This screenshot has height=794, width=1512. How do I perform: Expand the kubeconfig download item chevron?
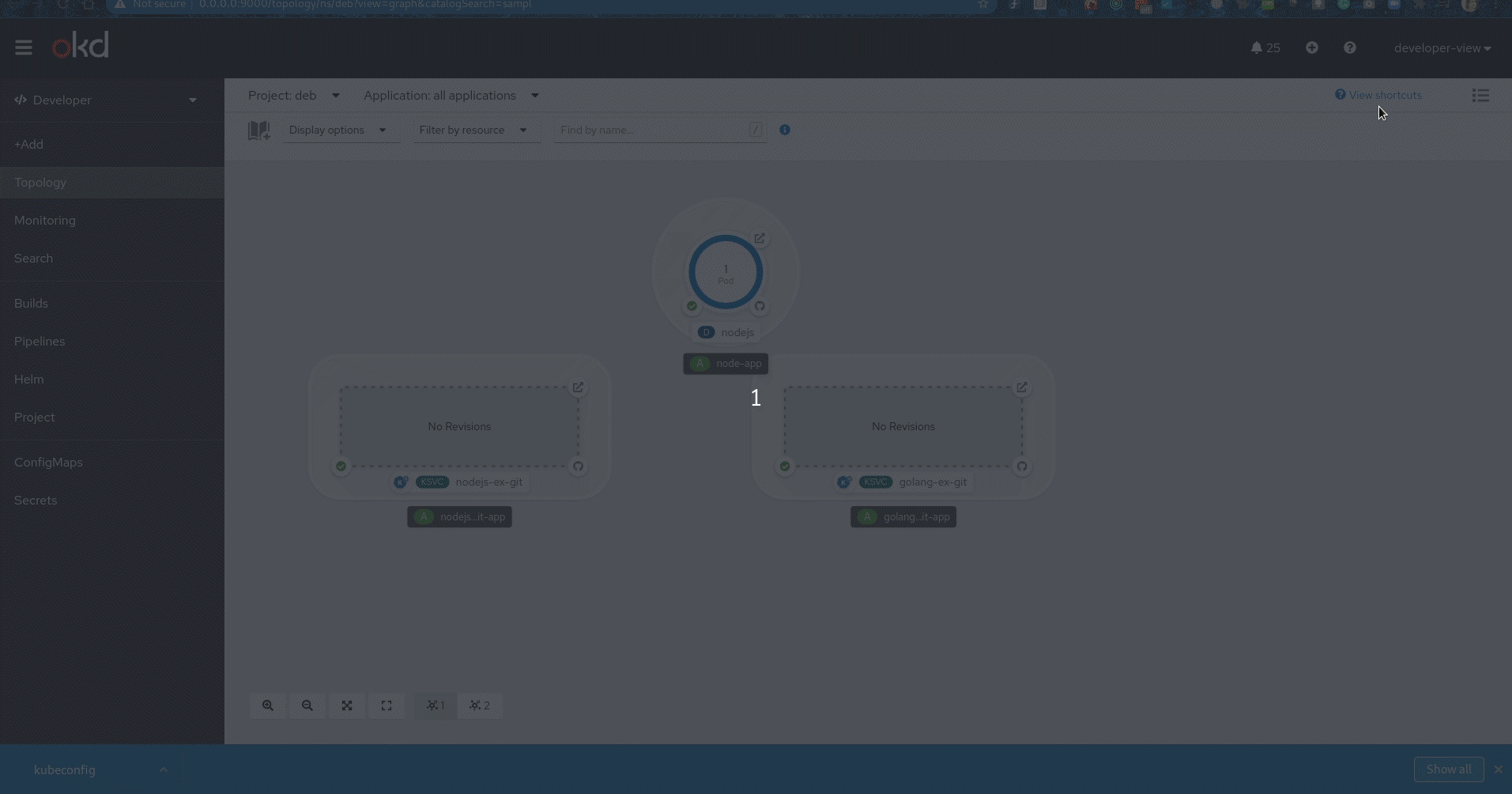163,769
